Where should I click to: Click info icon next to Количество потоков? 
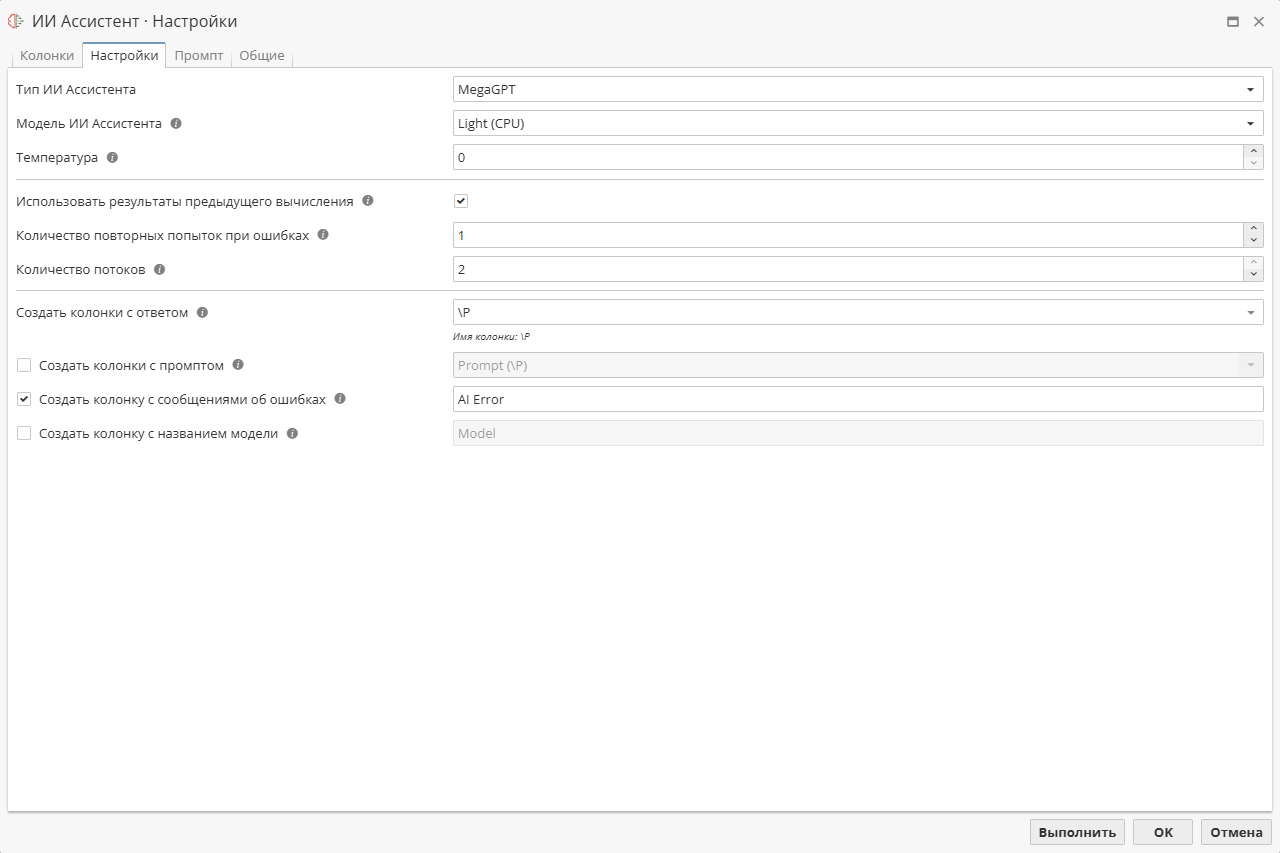(x=159, y=269)
